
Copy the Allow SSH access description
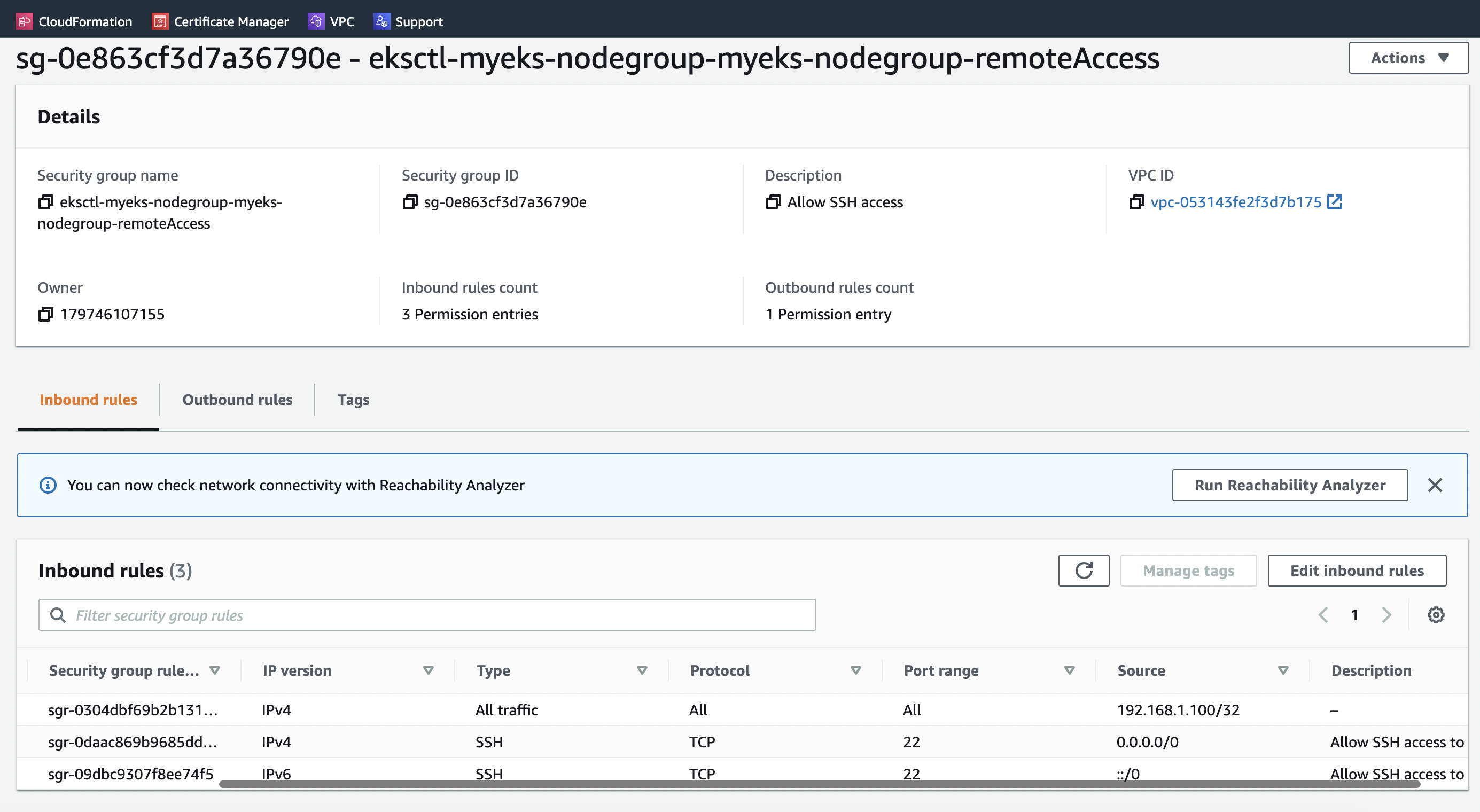tap(773, 202)
